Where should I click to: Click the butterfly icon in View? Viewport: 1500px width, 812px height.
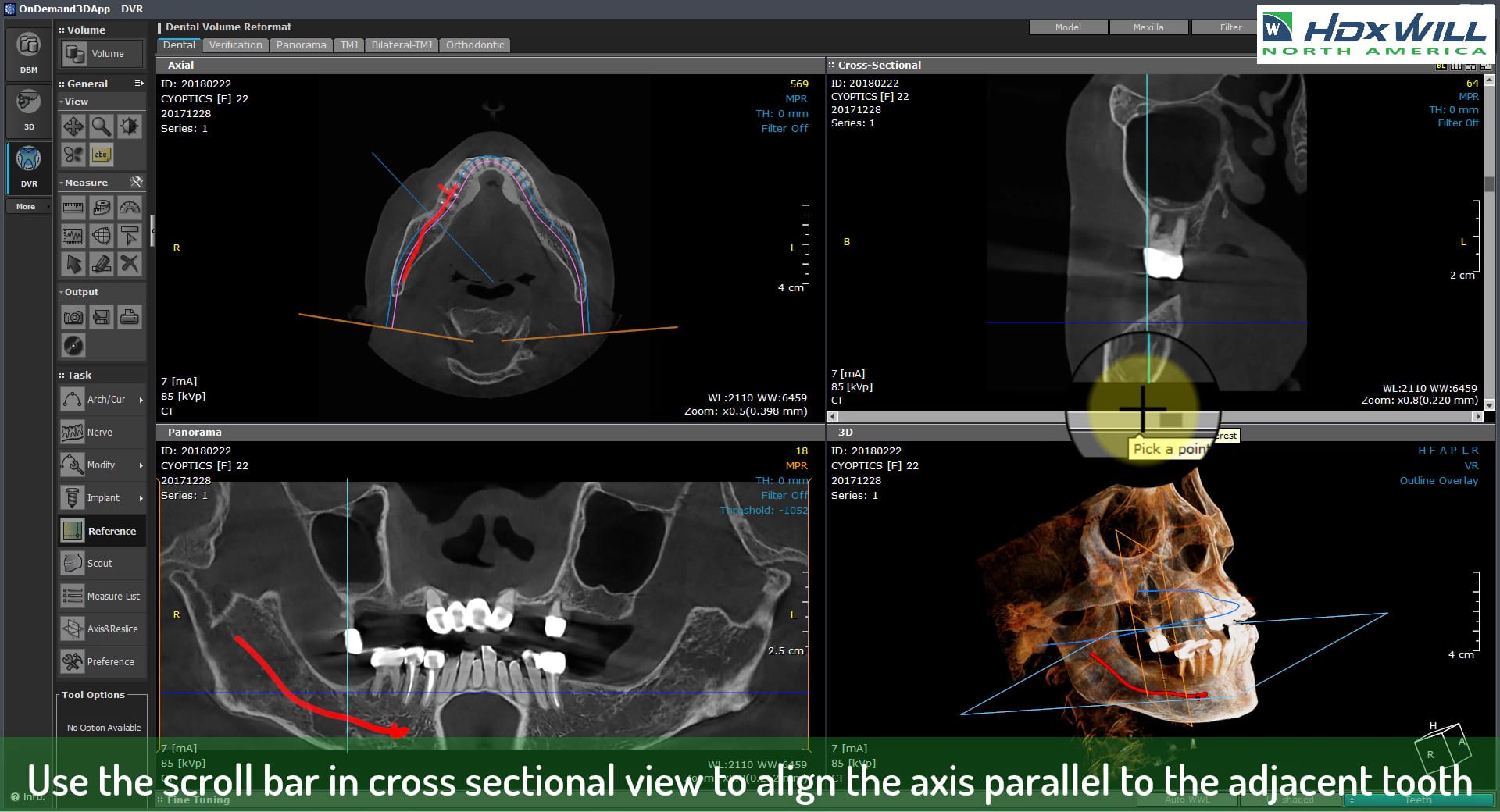click(73, 155)
